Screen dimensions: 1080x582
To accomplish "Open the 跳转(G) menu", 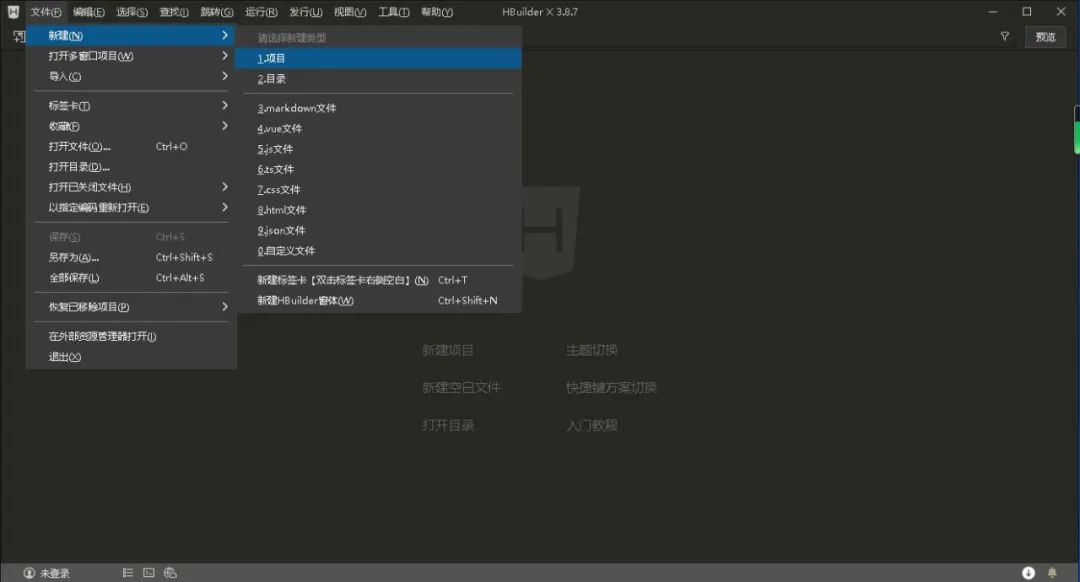I will click(x=217, y=12).
